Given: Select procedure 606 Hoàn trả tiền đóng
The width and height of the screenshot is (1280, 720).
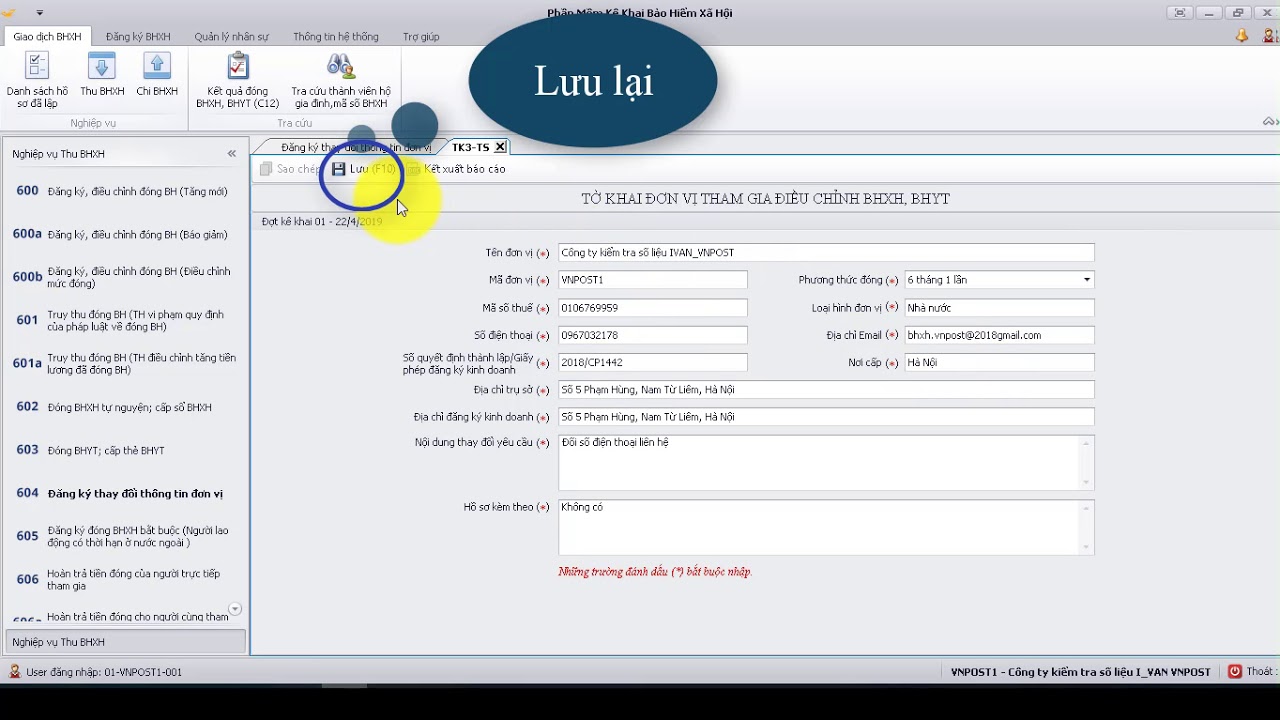Looking at the screenshot, I should click(x=125, y=579).
